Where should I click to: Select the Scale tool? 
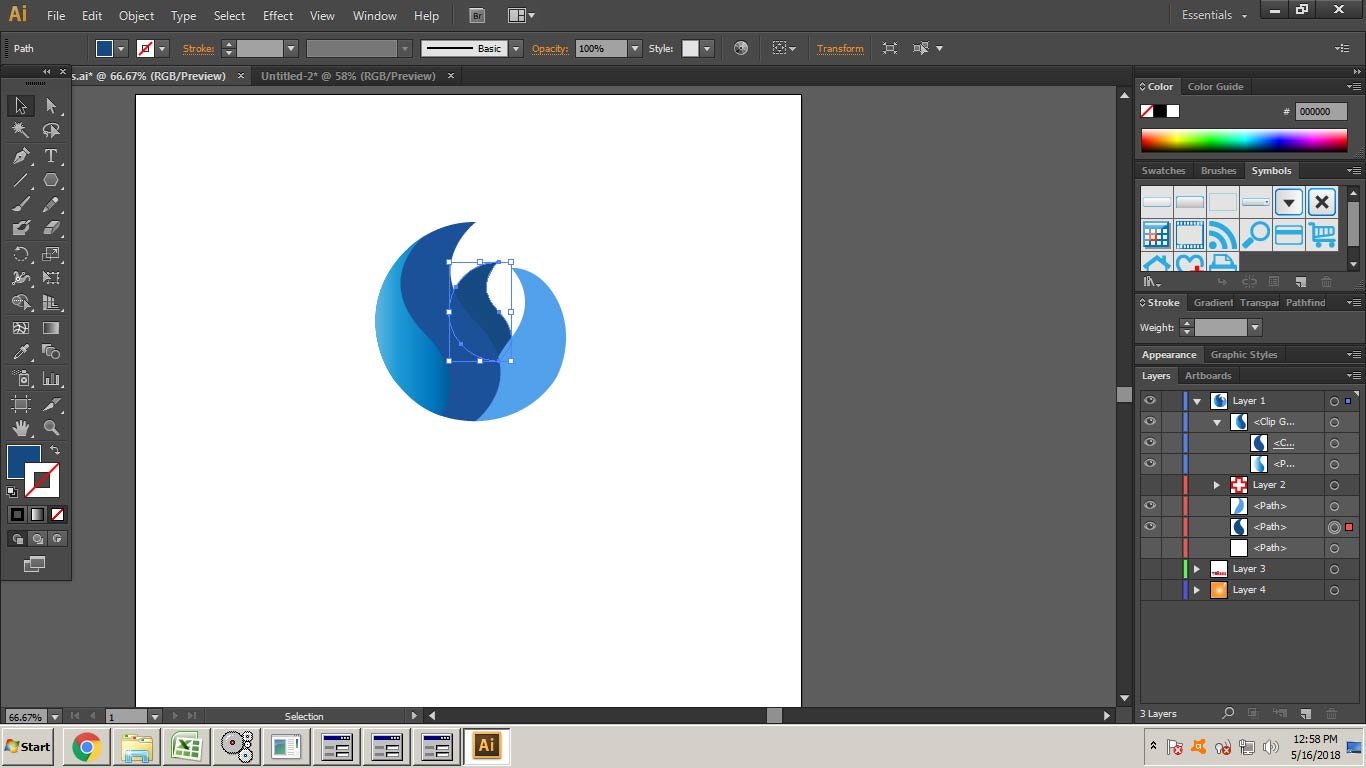51,254
